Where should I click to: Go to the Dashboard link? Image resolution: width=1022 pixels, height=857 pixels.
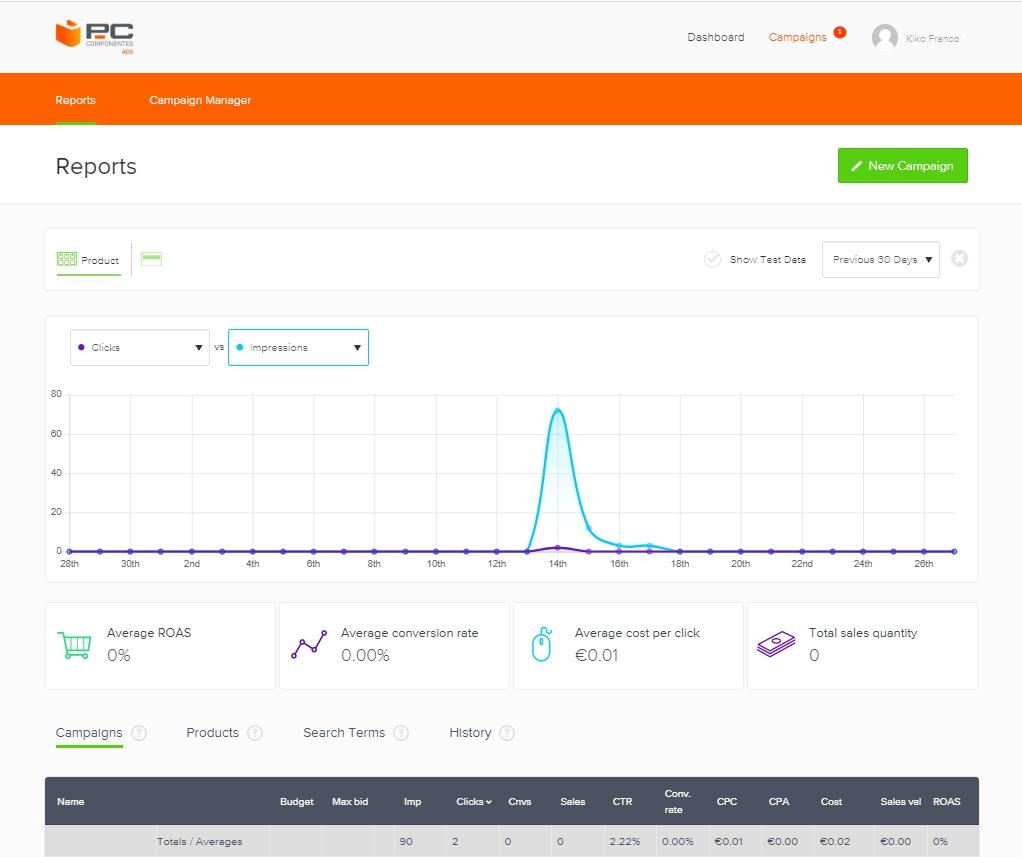[715, 38]
